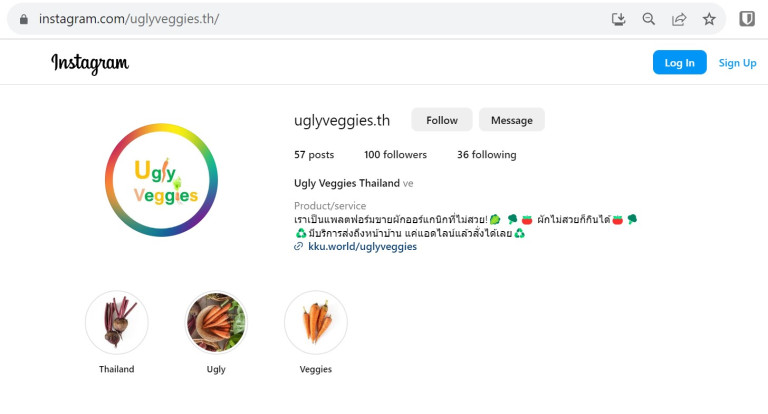Follow the uglyveggies.th account
This screenshot has width=768, height=414.
coord(442,120)
